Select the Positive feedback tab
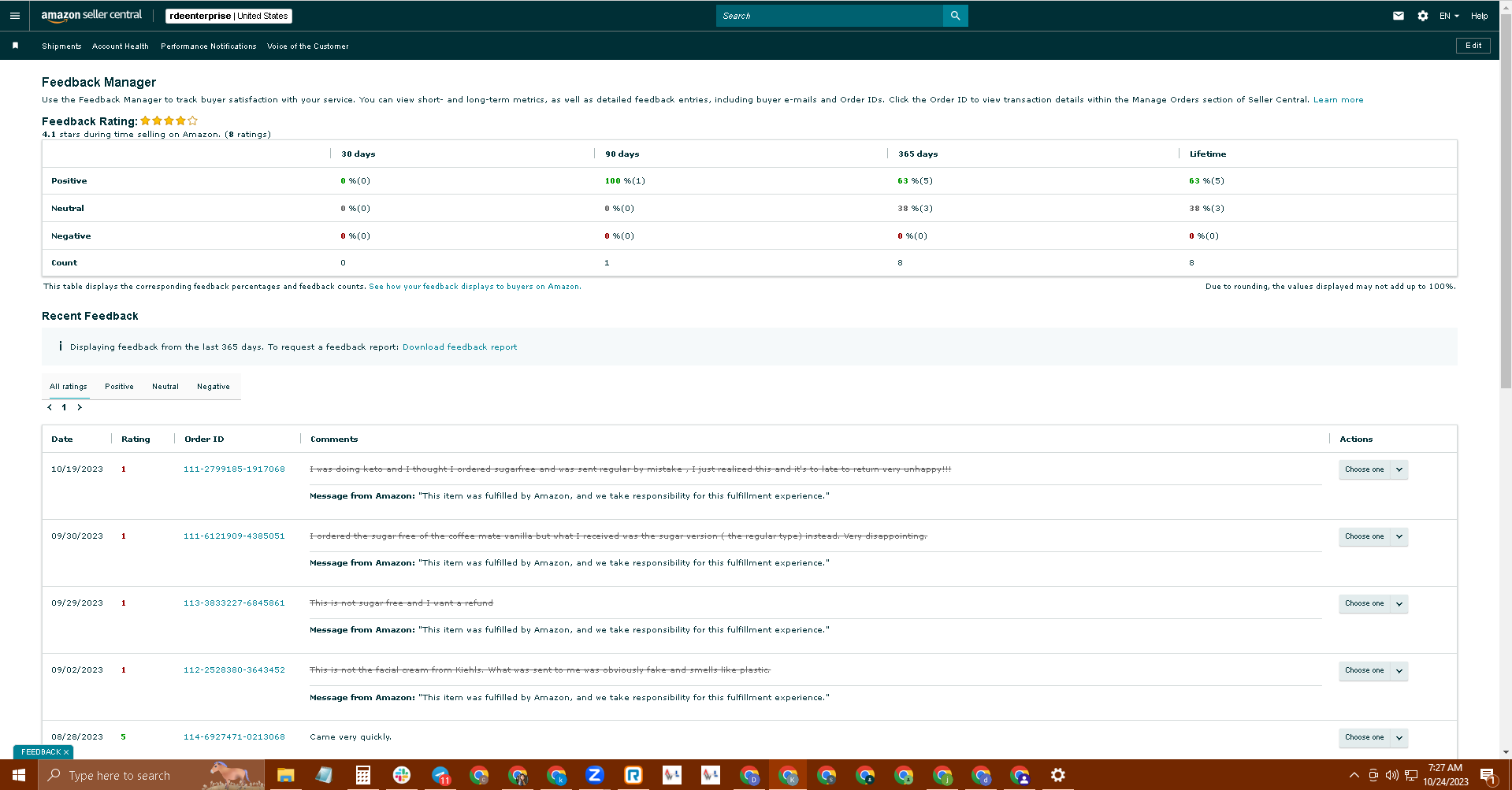 [119, 387]
